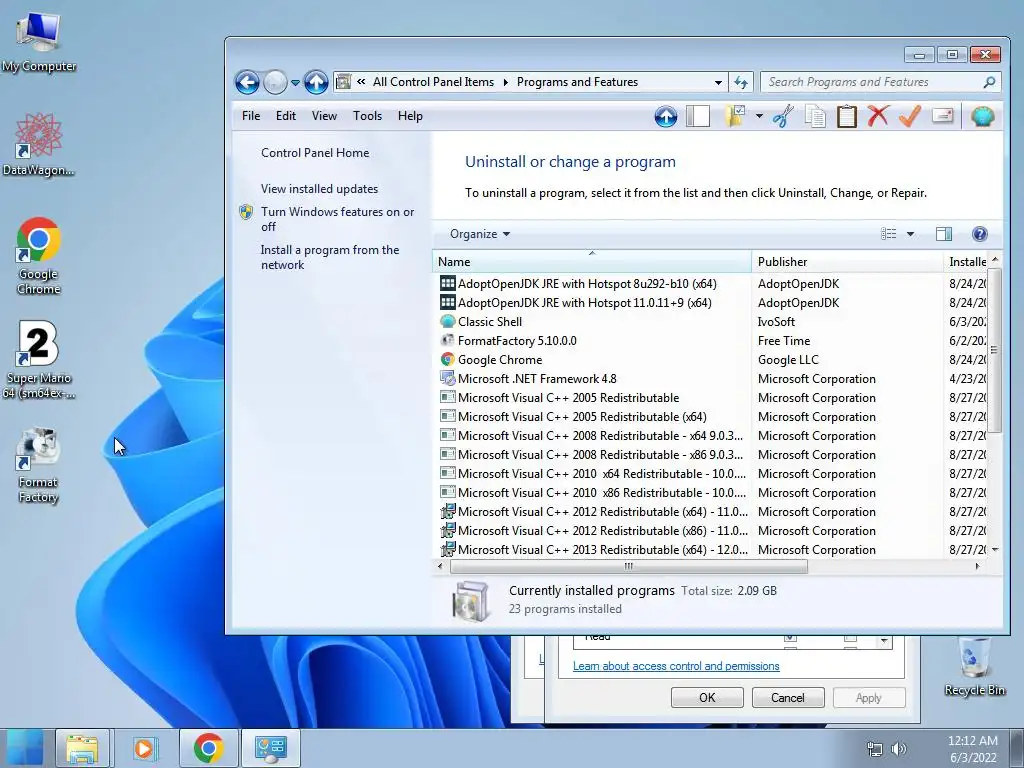Screen dimensions: 1024x768
Task: Click the orange checkmark Properties icon
Action: click(910, 116)
